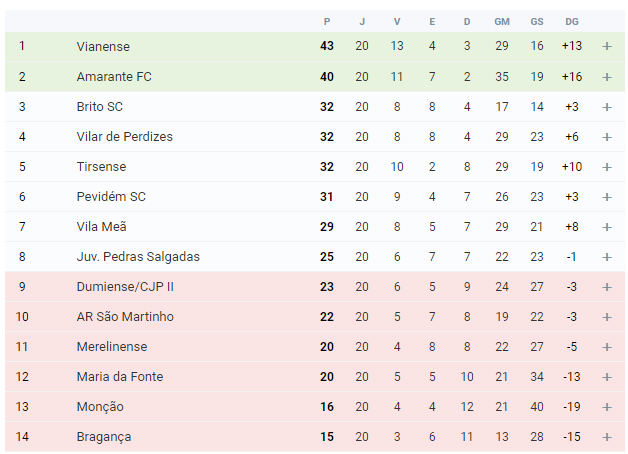Open plus icon for Vilar de Perdizes
This screenshot has height=454, width=628.
[607, 137]
